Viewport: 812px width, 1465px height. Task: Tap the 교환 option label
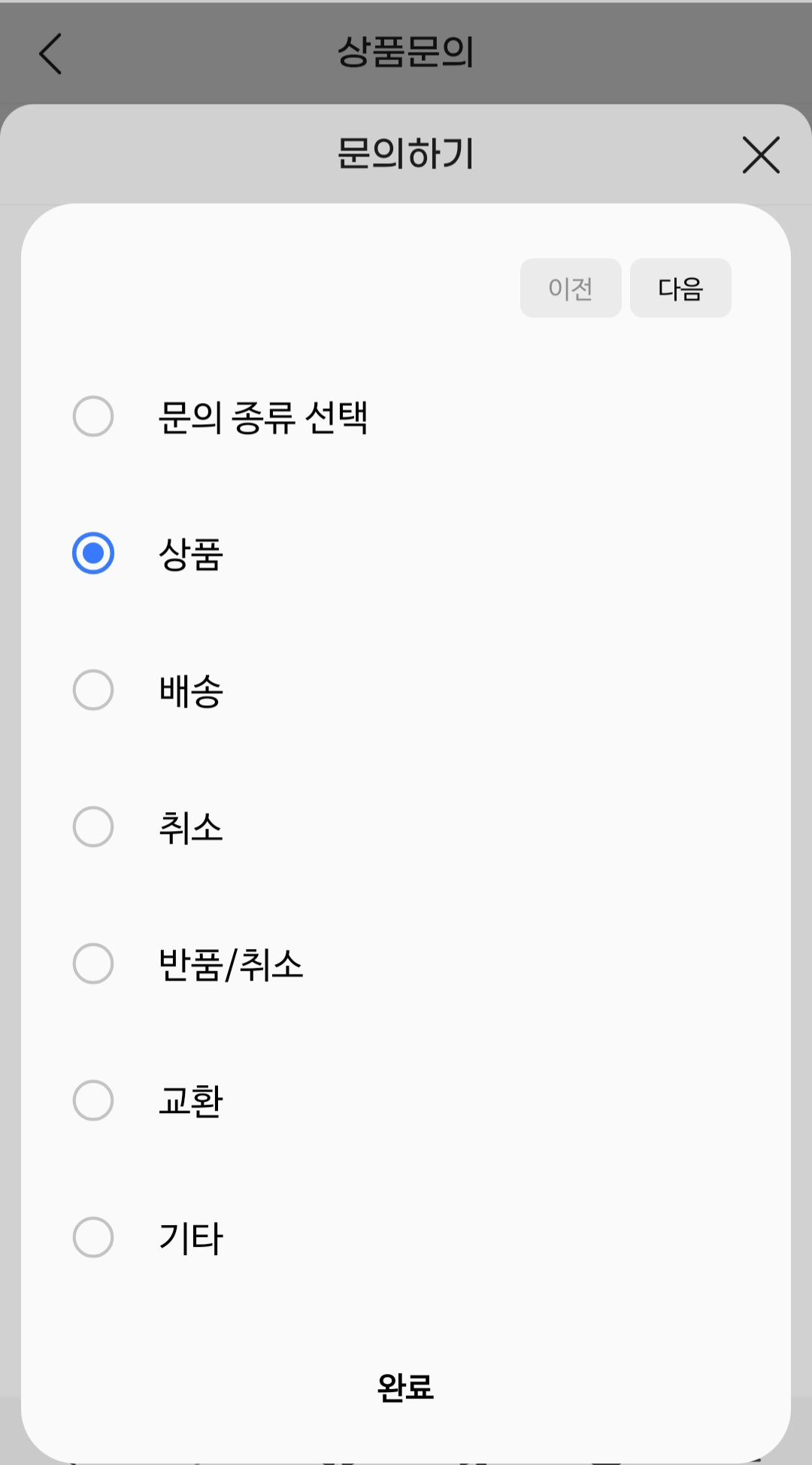coord(191,1102)
